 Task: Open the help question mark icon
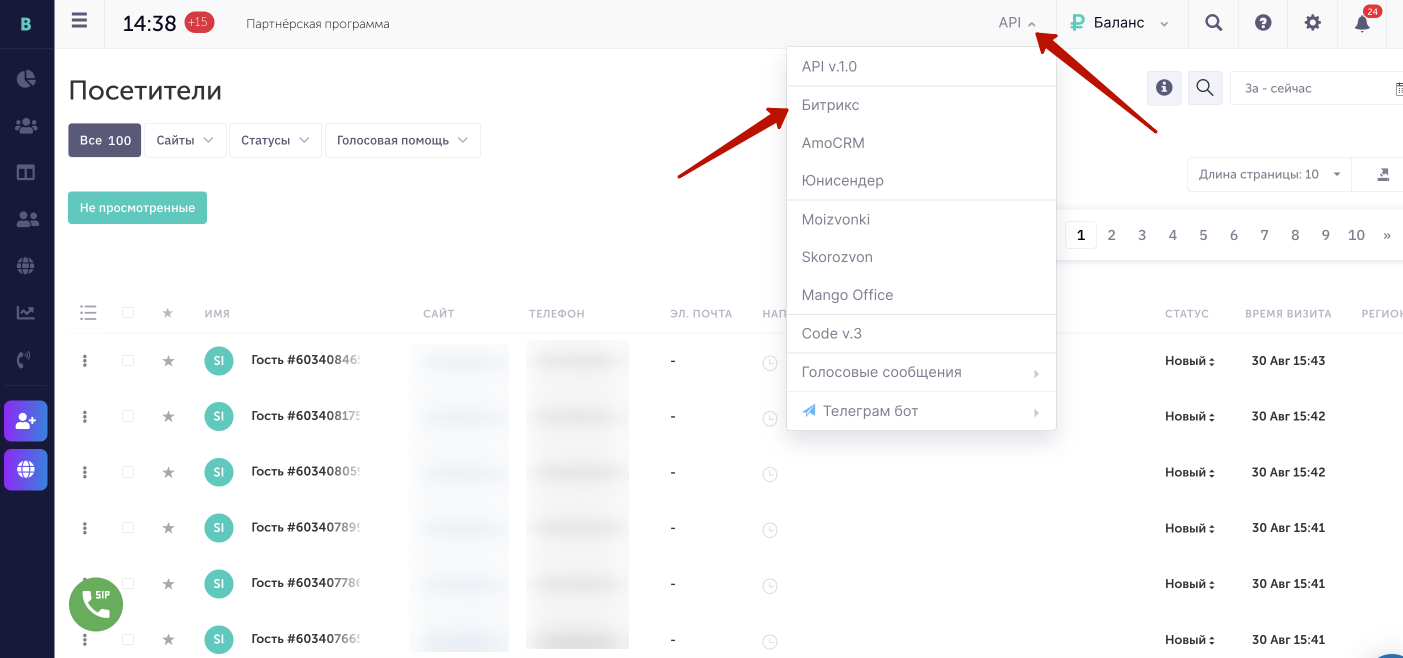point(1263,23)
